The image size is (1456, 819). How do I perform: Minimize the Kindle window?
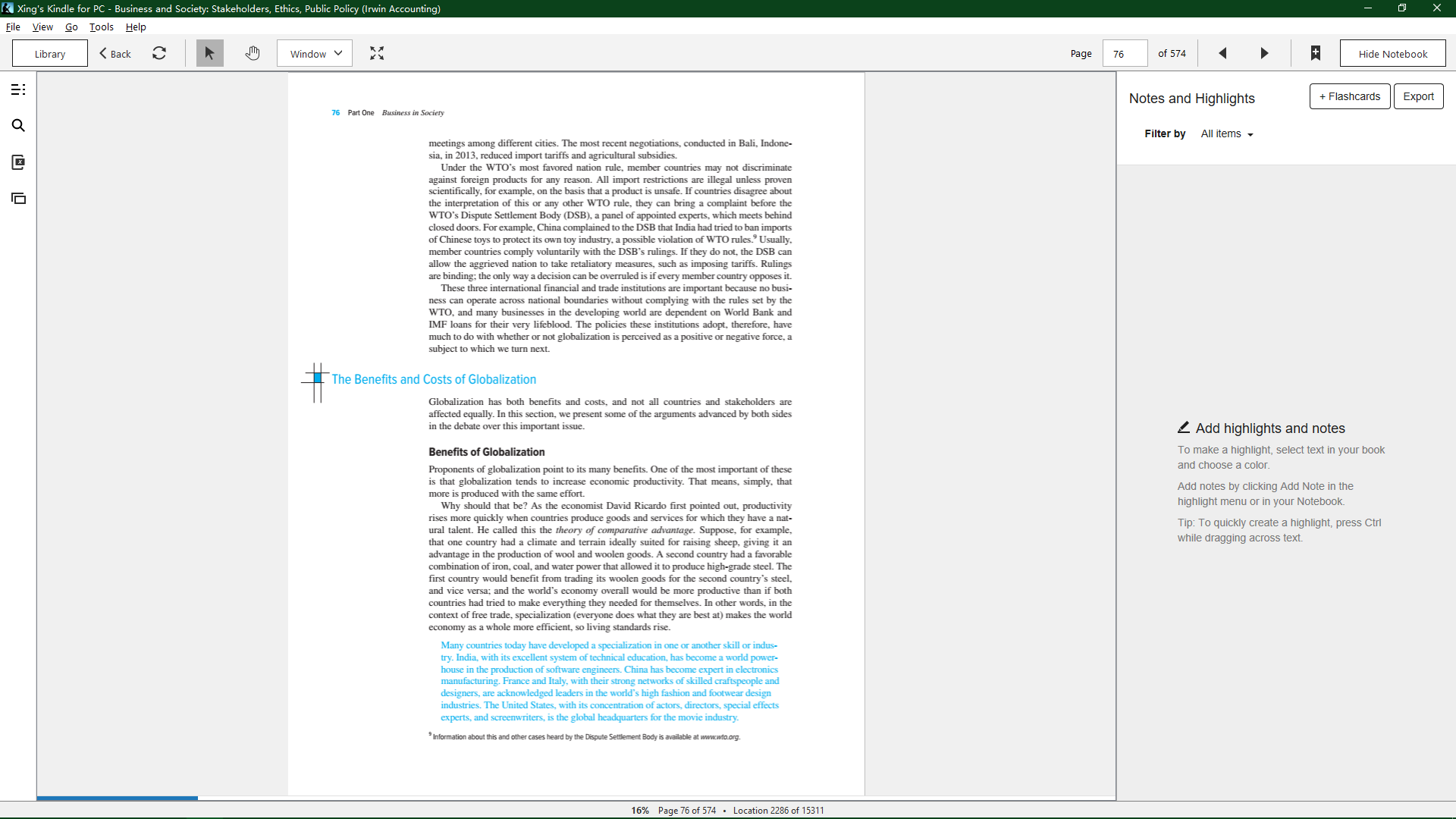click(x=1367, y=8)
